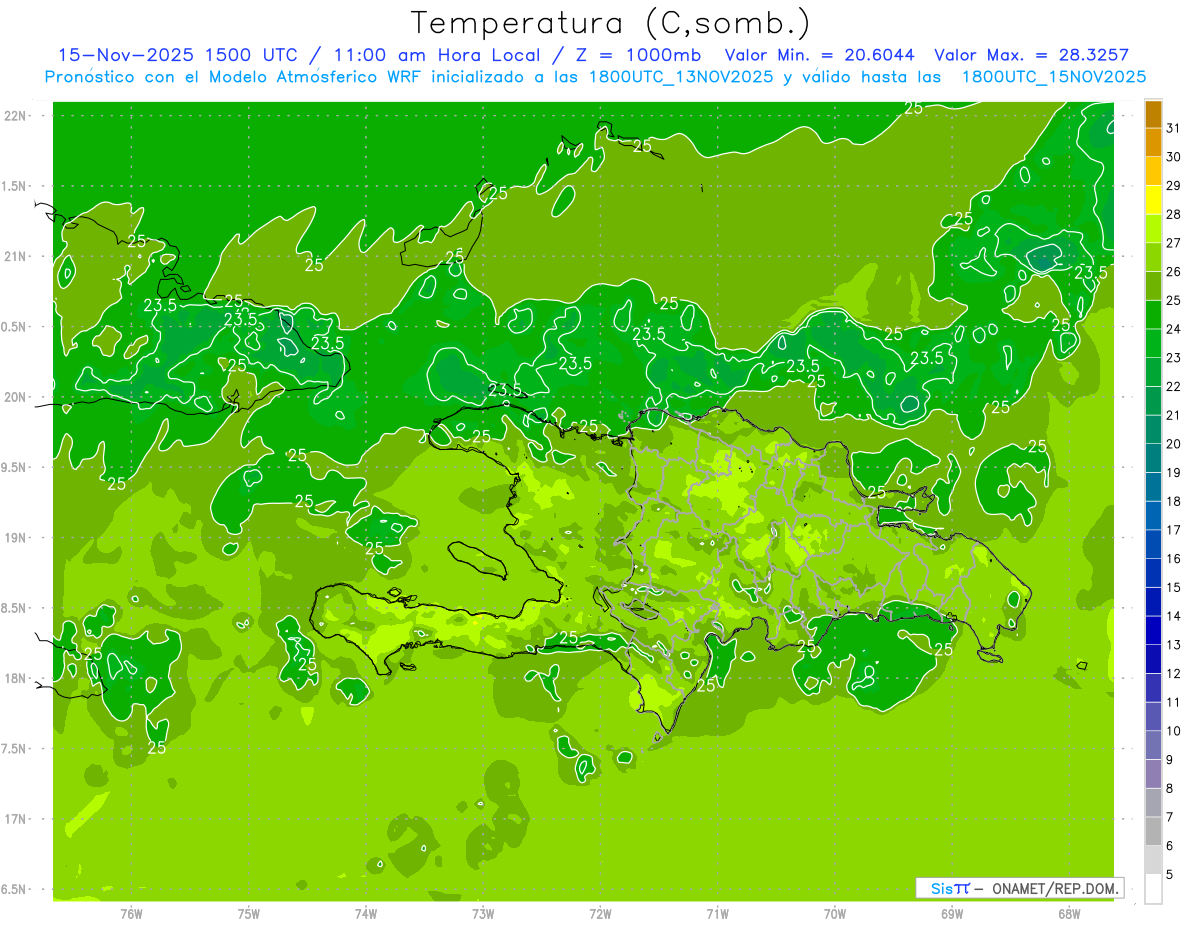This screenshot has height=927, width=1200.
Task: Click the "22N" latitude tick label
Action: point(14,116)
